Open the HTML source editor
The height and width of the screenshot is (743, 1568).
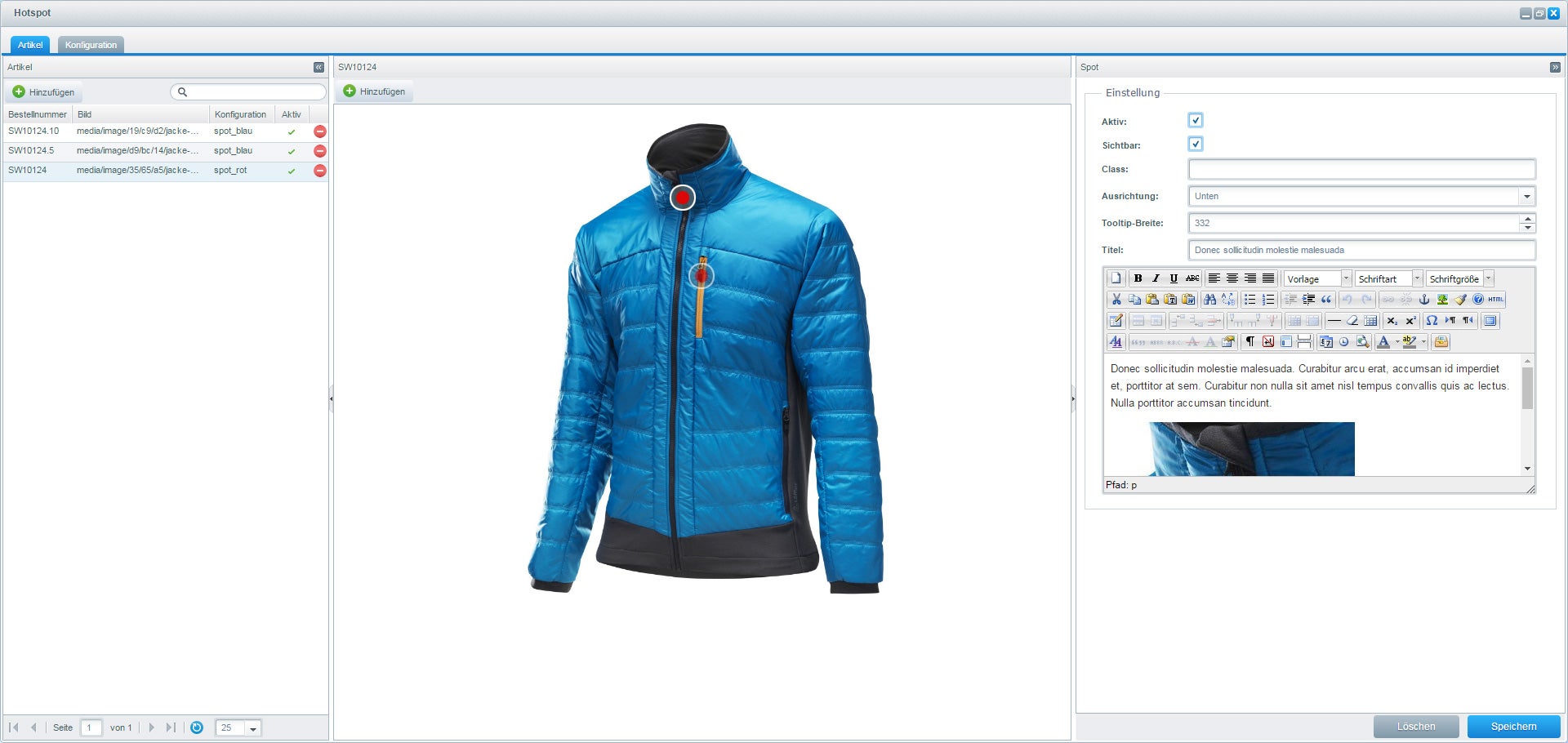click(x=1496, y=300)
